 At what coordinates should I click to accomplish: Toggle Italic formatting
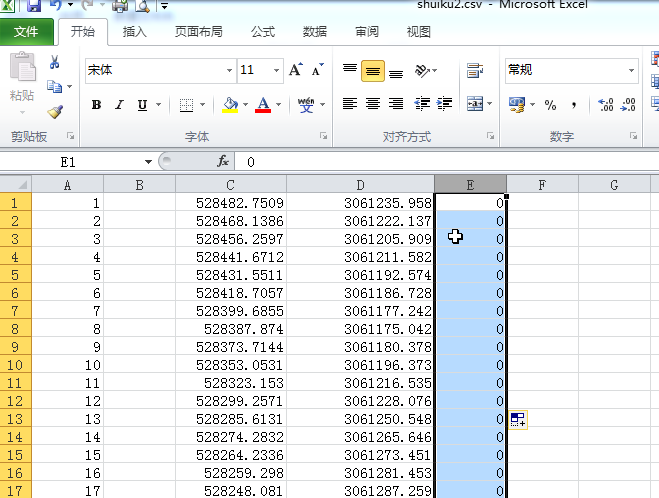(119, 105)
